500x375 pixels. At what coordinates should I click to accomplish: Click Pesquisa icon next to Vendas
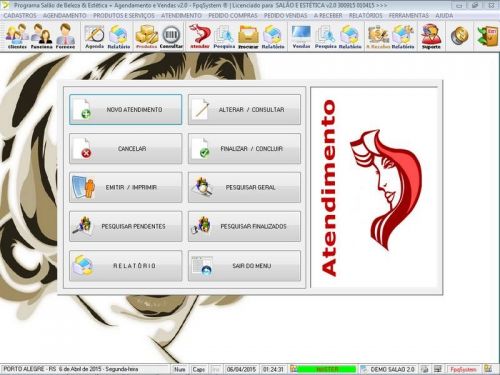(x=325, y=37)
